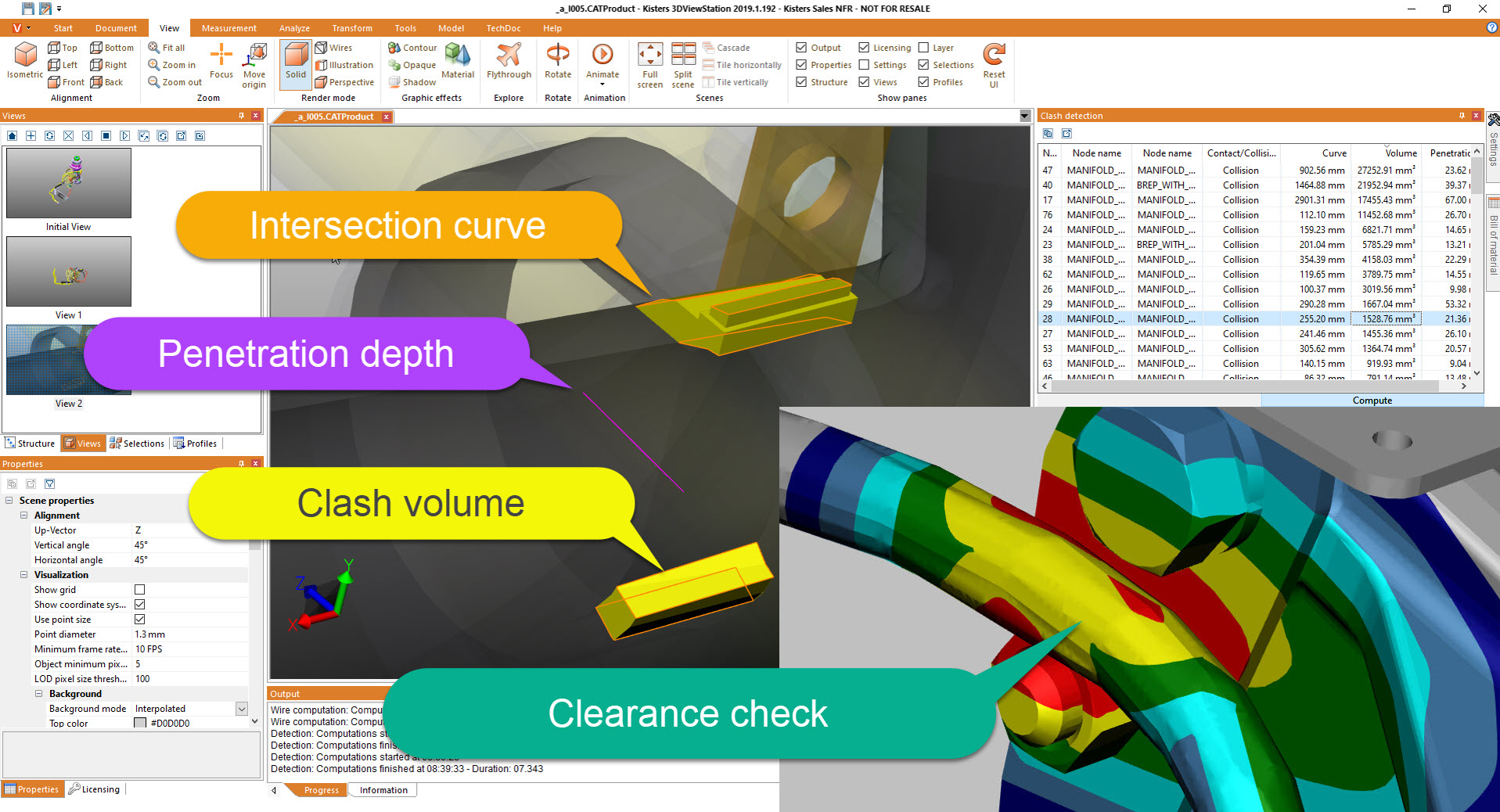
Task: Collapse the Alignment property group
Action: pyautogui.click(x=24, y=516)
